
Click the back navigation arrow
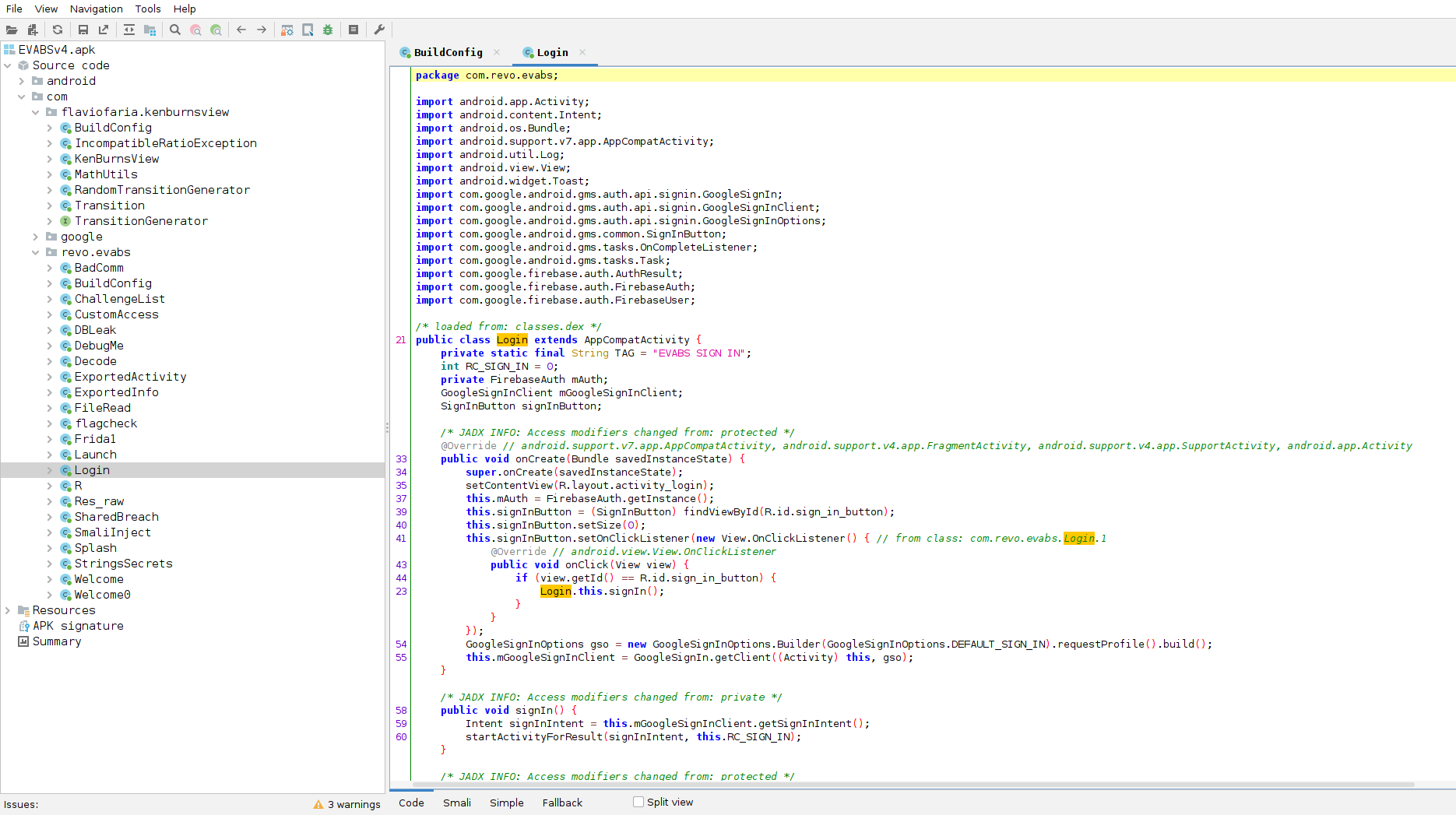tap(241, 30)
